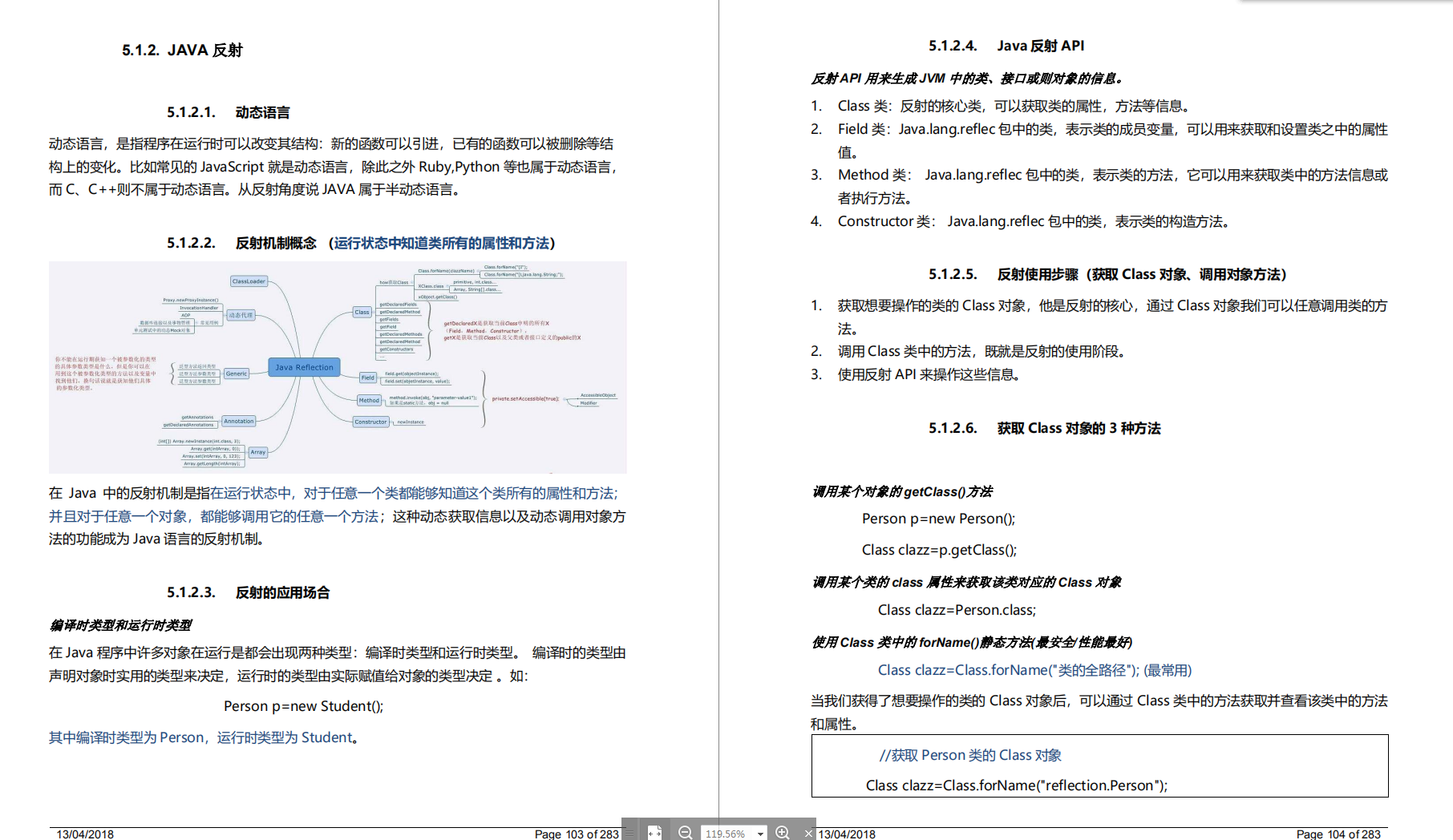The height and width of the screenshot is (840, 1453).
Task: Click italic line '反射 API 用来生成 JVM 中的类'
Action: (968, 79)
